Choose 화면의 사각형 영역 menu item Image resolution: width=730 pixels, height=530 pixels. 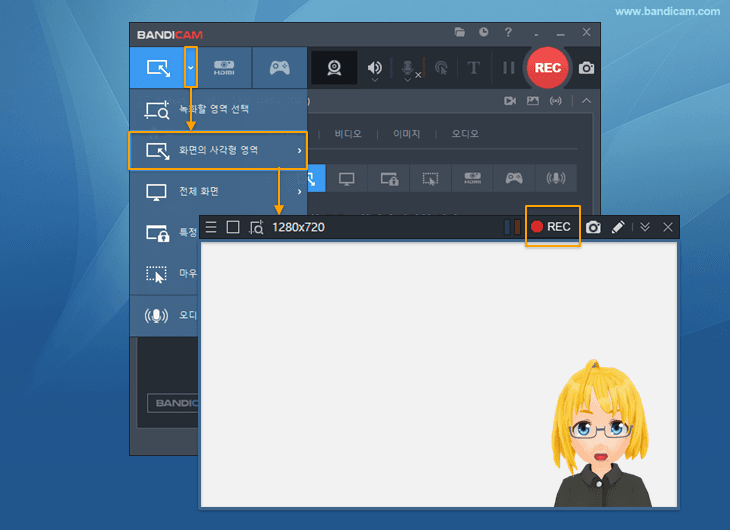[x=218, y=150]
